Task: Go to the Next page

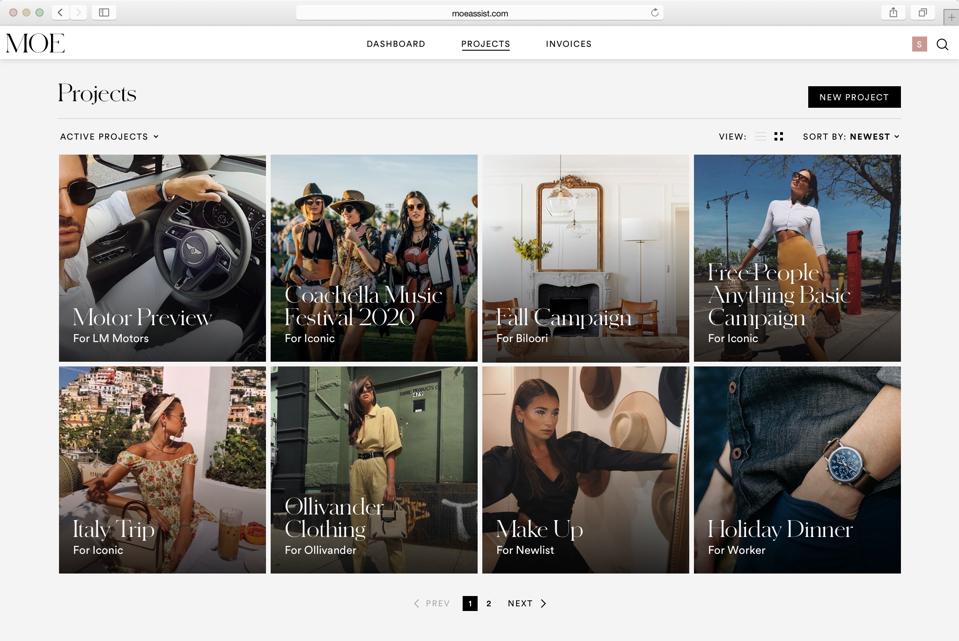Action: coord(526,604)
